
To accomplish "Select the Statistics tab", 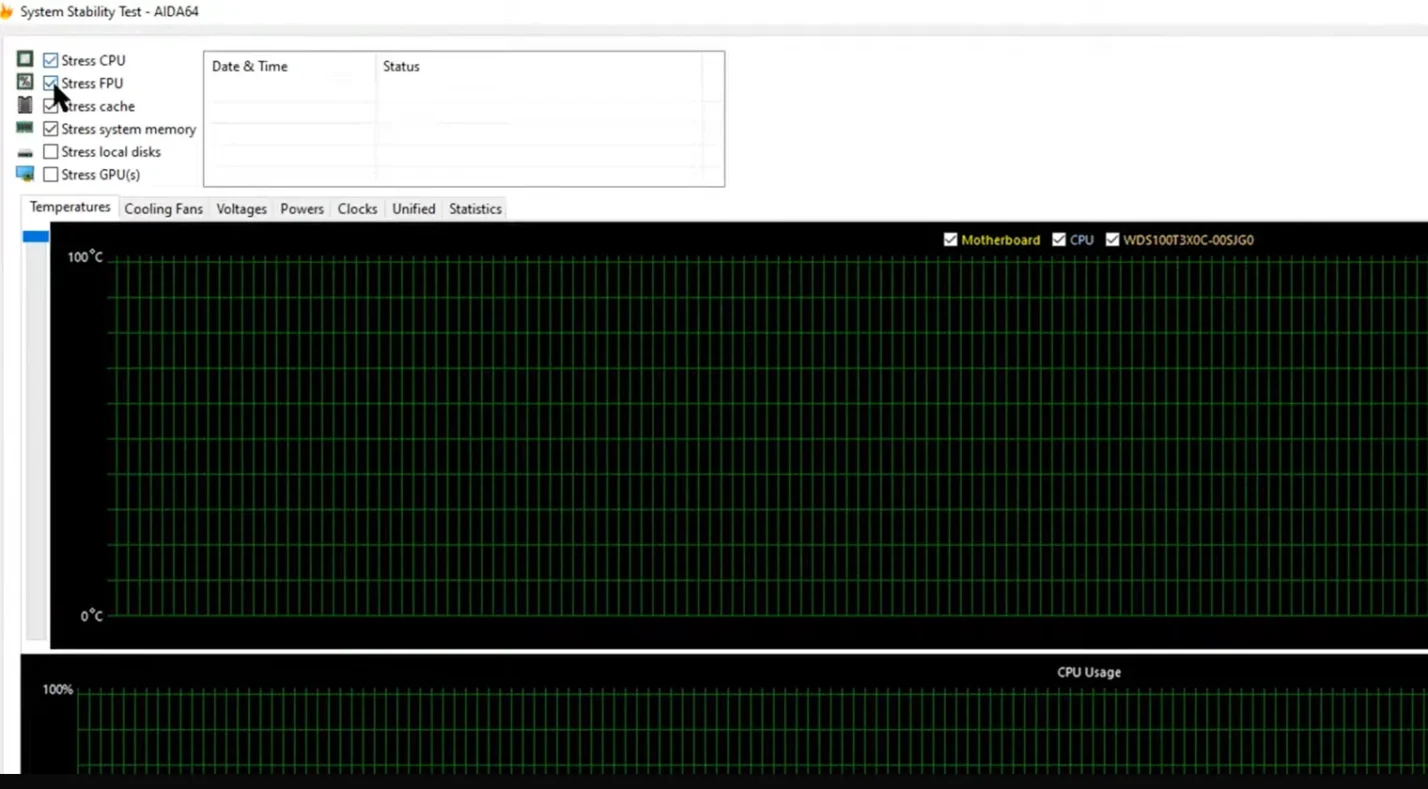I will (x=475, y=208).
